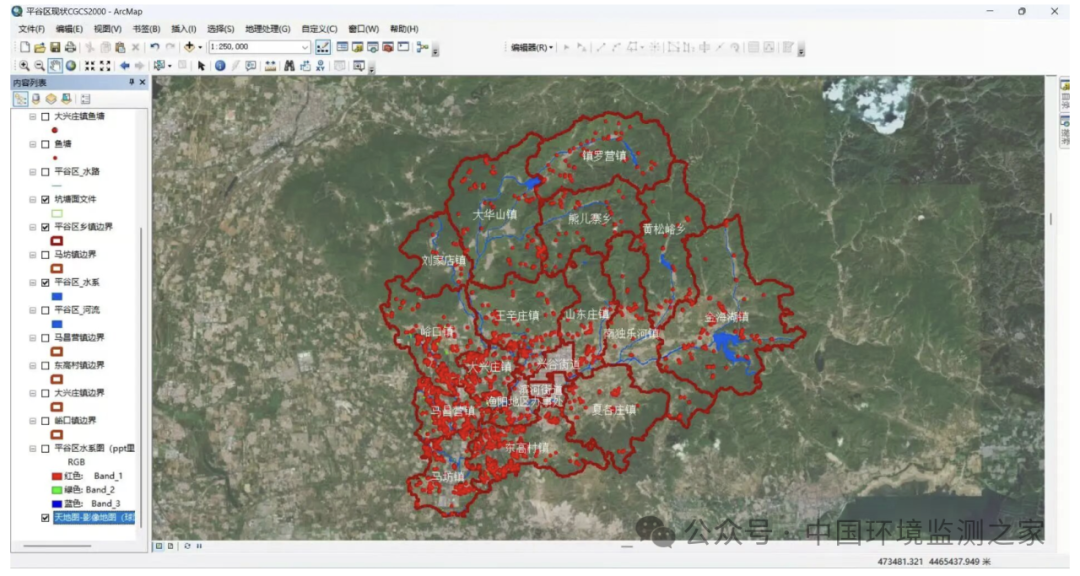This screenshot has height=576, width=1080.
Task: Open the Find binoculars tool
Action: pyautogui.click(x=289, y=66)
